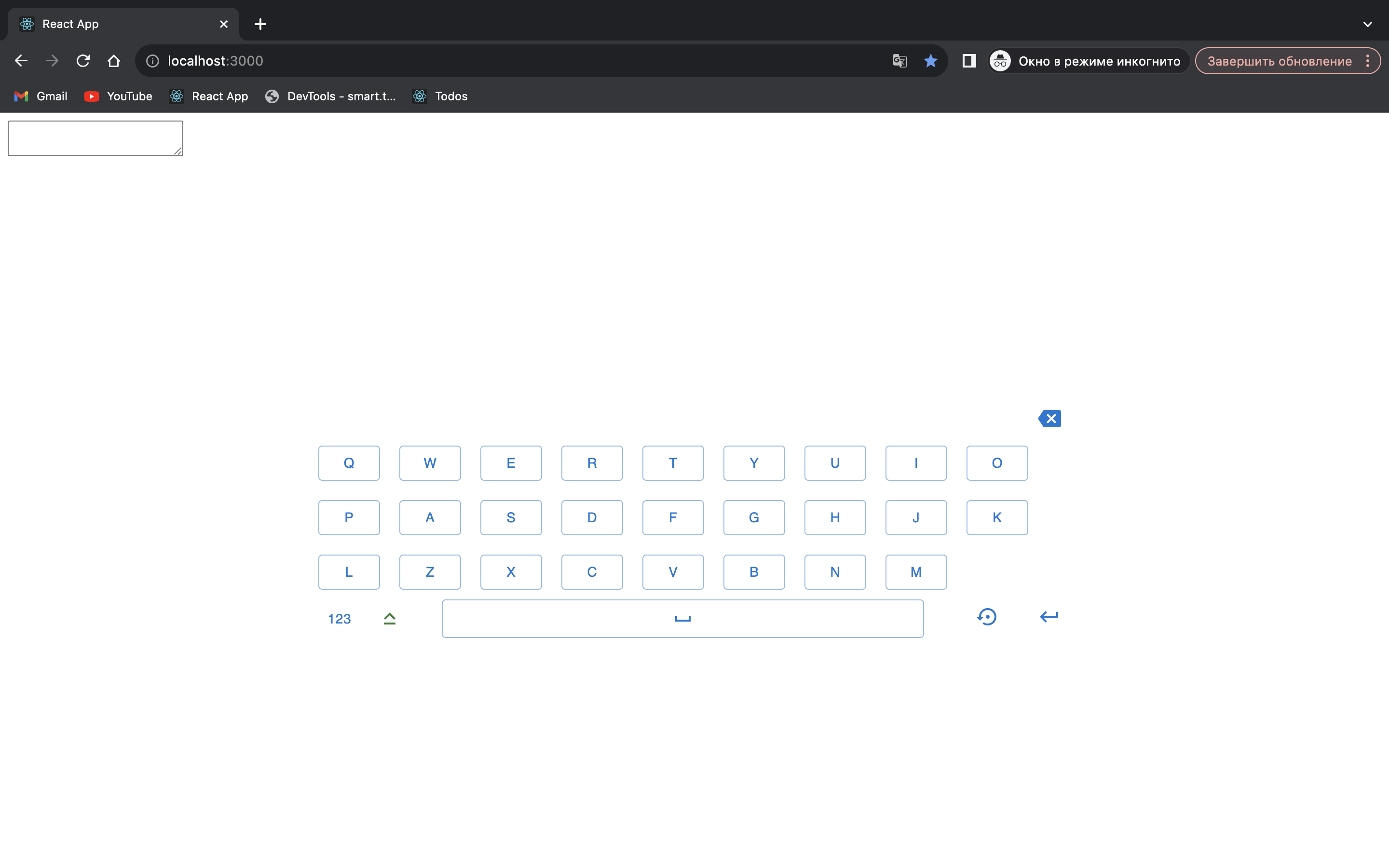The height and width of the screenshot is (868, 1389).
Task: Click the enter return arrow icon
Action: coord(1049,617)
